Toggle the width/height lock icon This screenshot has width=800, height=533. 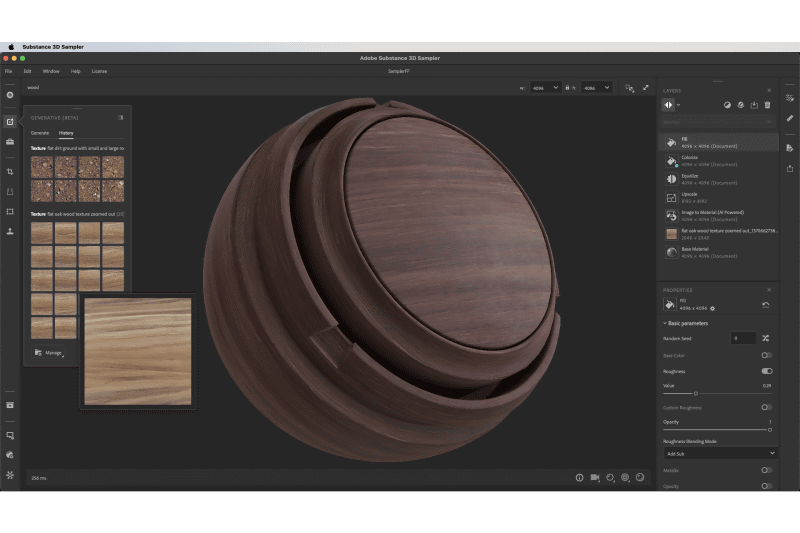(x=567, y=88)
